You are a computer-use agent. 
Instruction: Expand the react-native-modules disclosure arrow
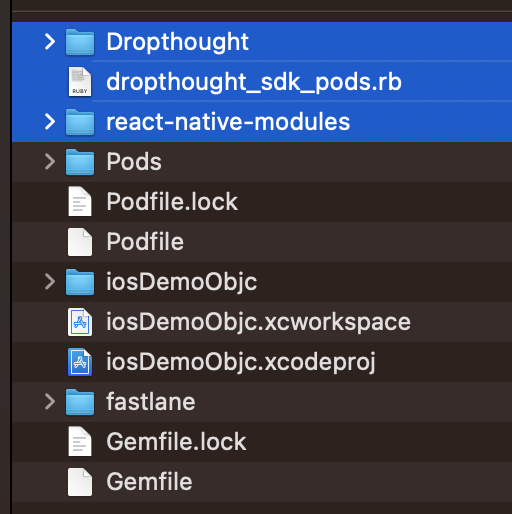click(x=50, y=122)
